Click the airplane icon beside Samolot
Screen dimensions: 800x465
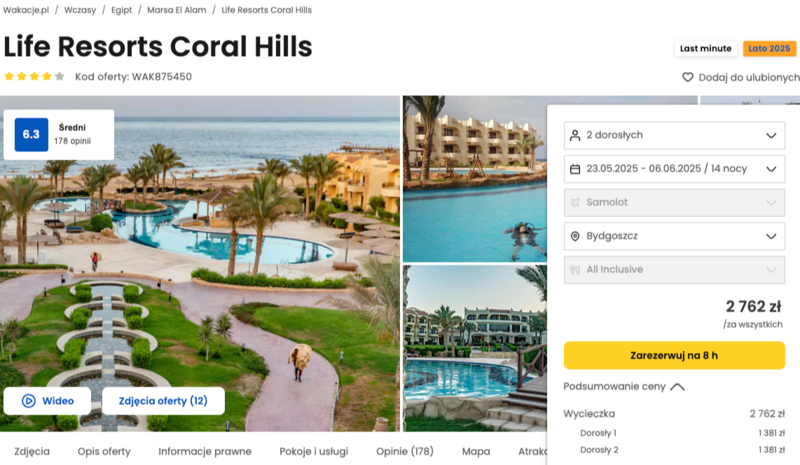tap(575, 202)
